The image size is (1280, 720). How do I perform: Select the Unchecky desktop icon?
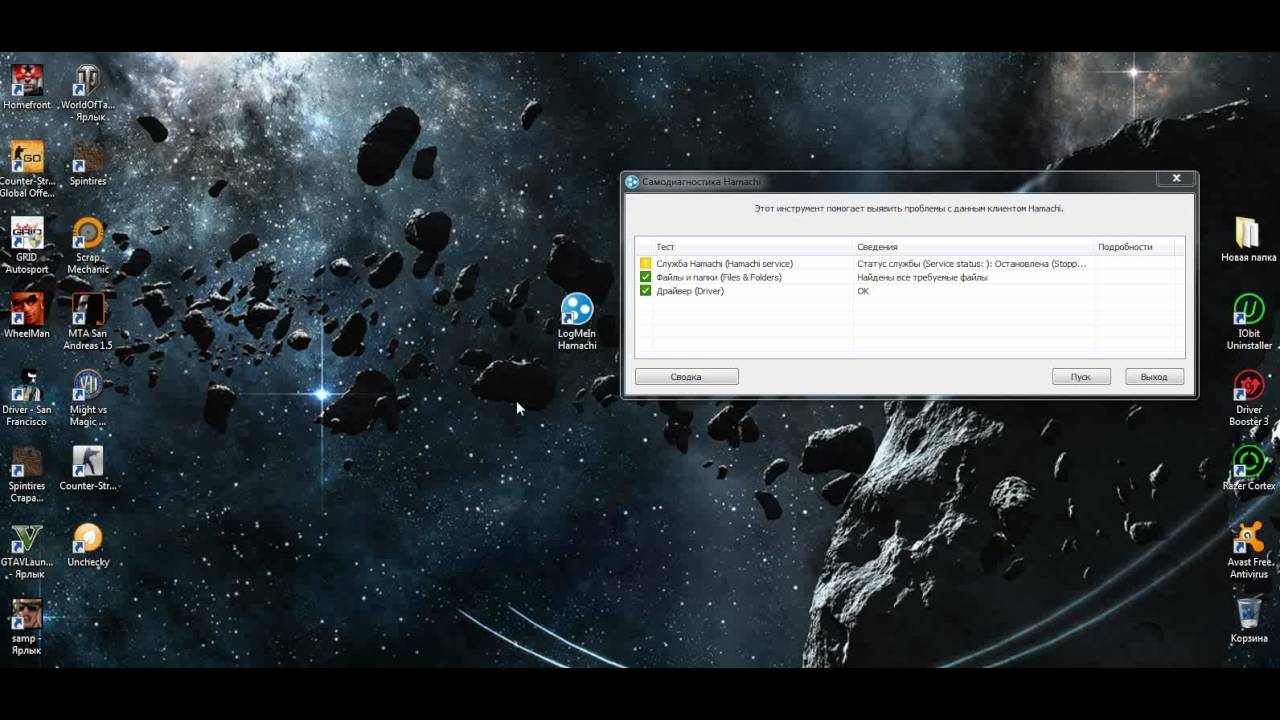tap(88, 543)
